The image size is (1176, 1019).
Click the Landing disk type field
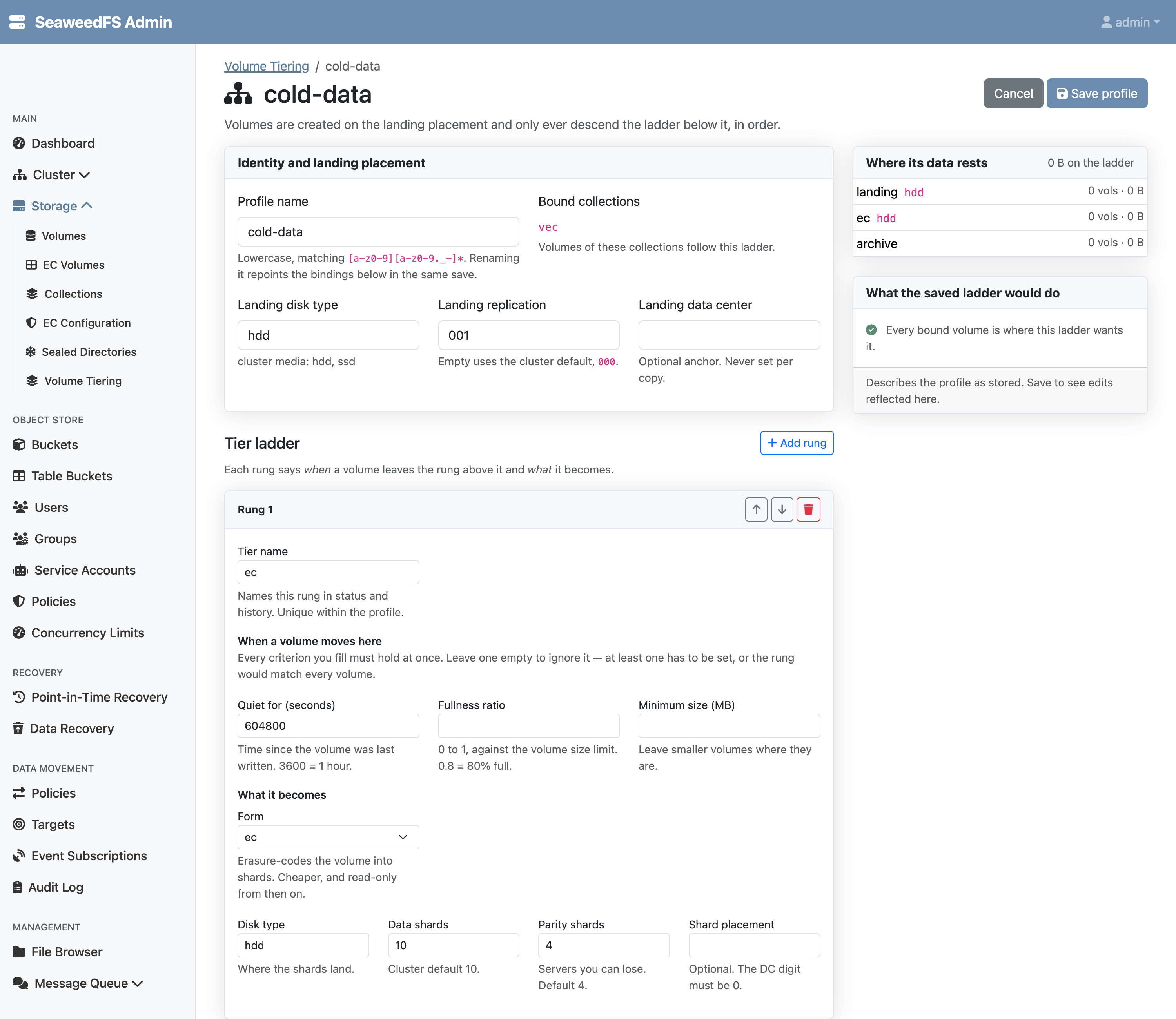click(x=328, y=335)
